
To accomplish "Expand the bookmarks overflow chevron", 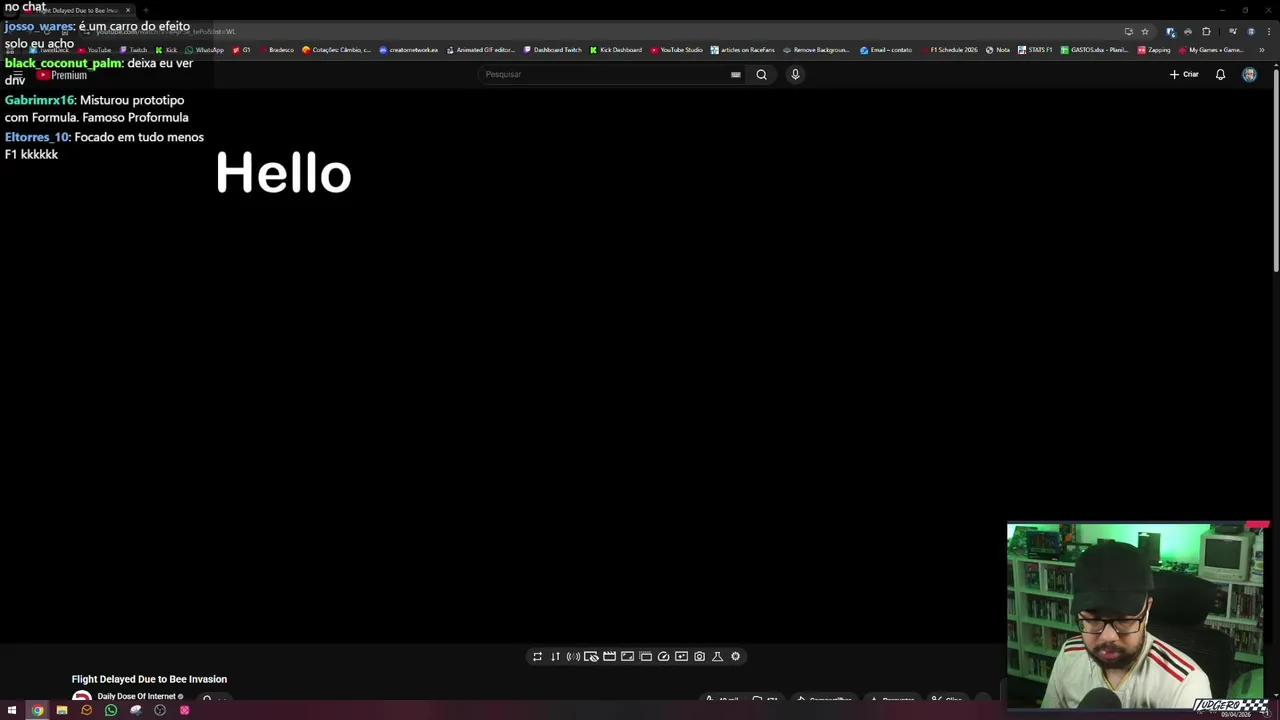I will click(1262, 50).
